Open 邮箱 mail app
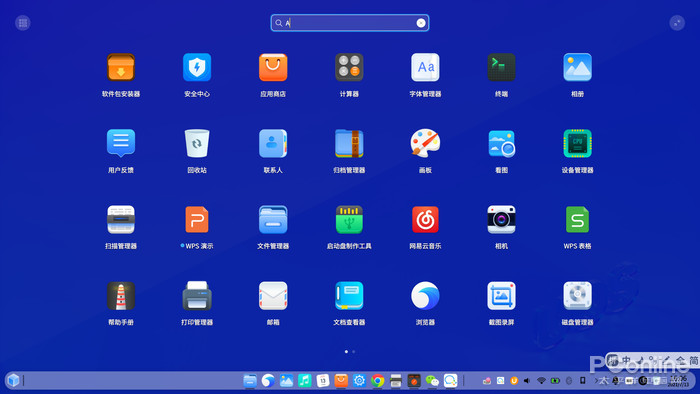This screenshot has width=700, height=394. tap(273, 295)
